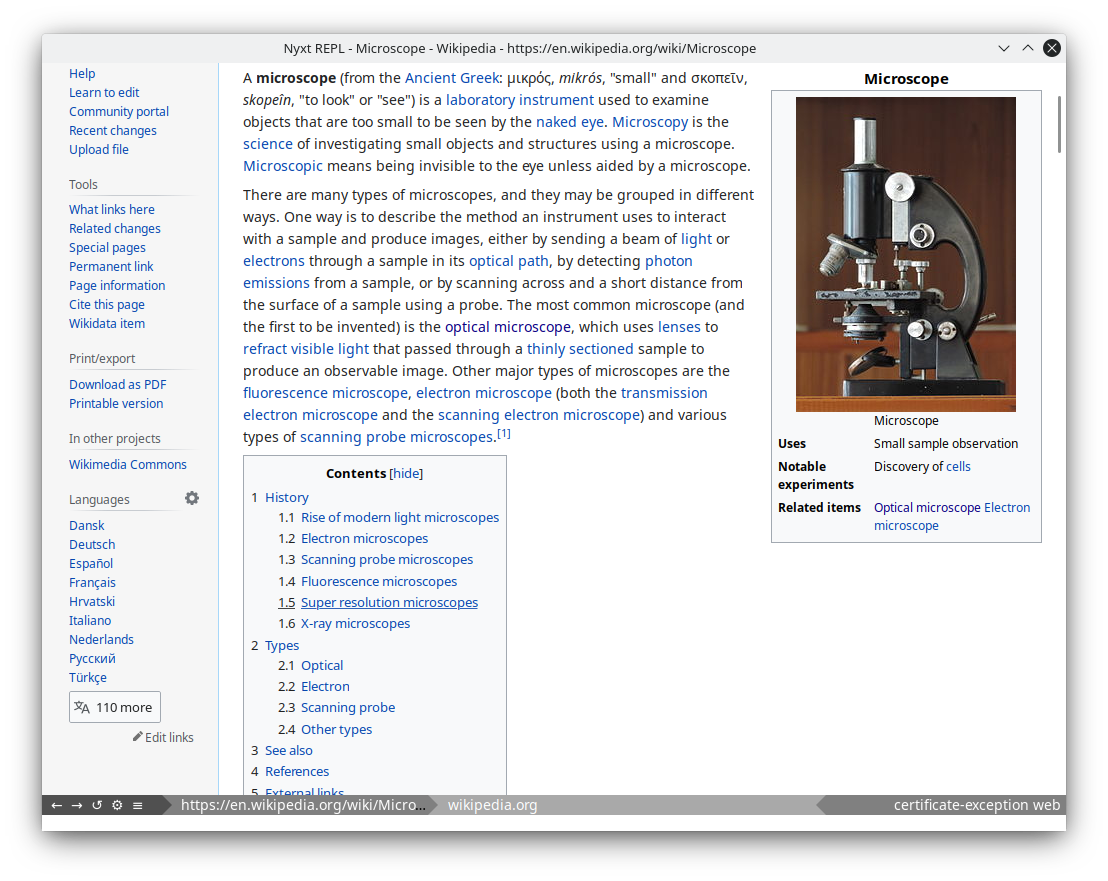Screen dimensions: 1108x881
Task: Click the wikipedia.org tab in the status bar
Action: pos(493,805)
